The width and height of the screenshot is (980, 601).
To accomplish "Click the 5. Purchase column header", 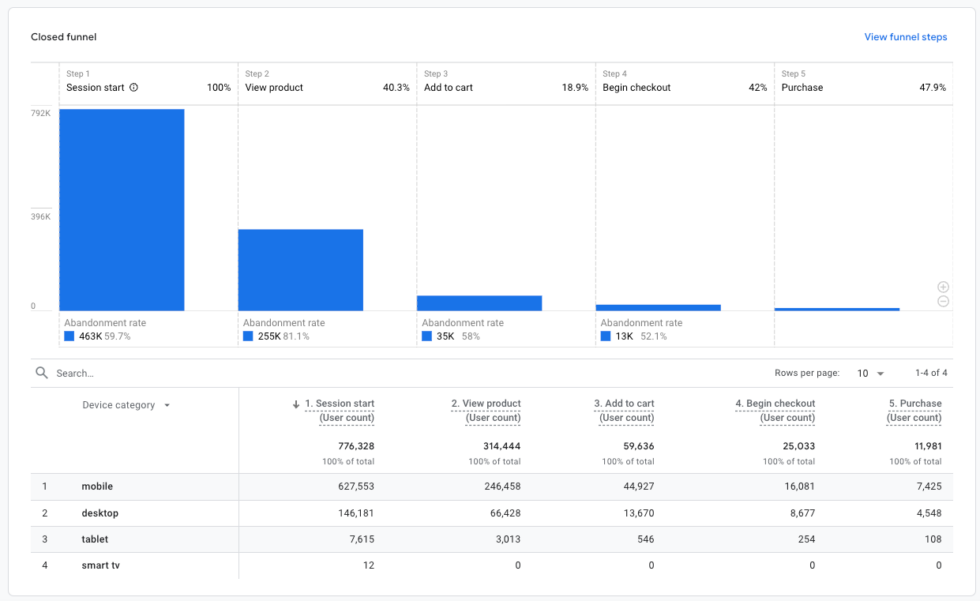I will 914,402.
